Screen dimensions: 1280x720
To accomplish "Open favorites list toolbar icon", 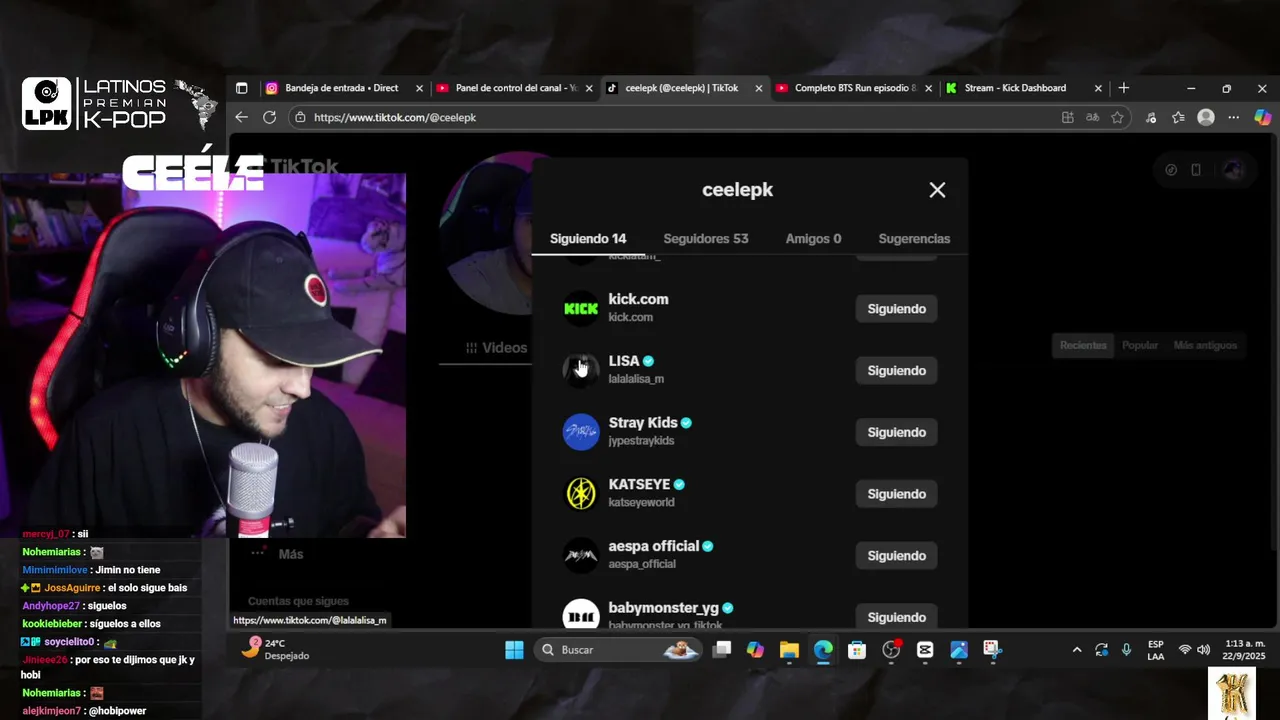I will (x=1178, y=117).
